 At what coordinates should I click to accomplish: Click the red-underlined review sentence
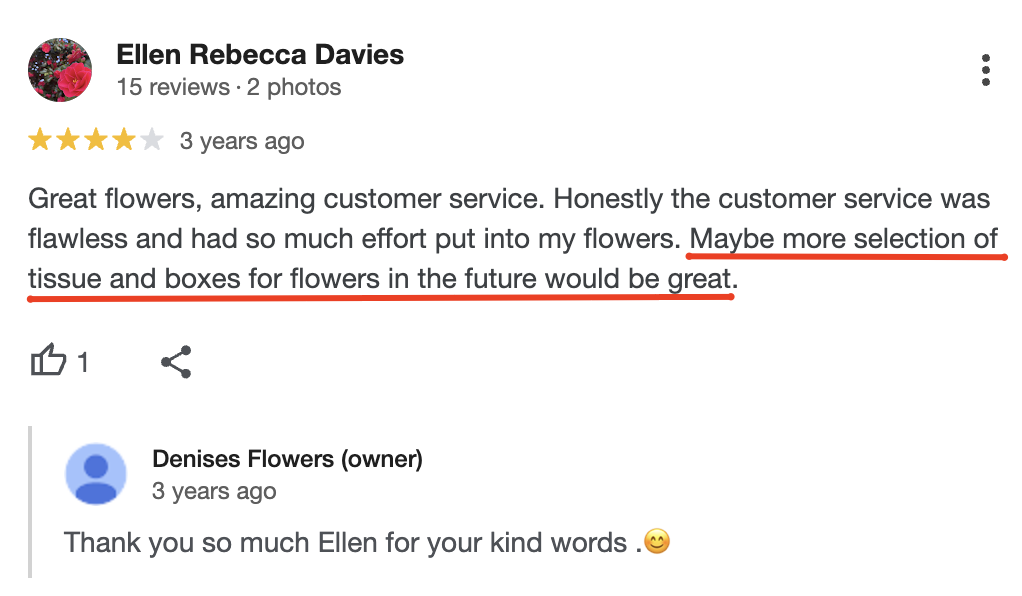(x=400, y=278)
